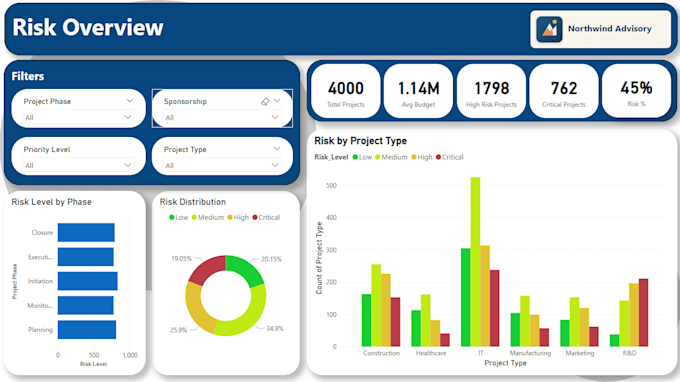
Task: Click the Northwind Advisory logo icon
Action: [x=549, y=29]
